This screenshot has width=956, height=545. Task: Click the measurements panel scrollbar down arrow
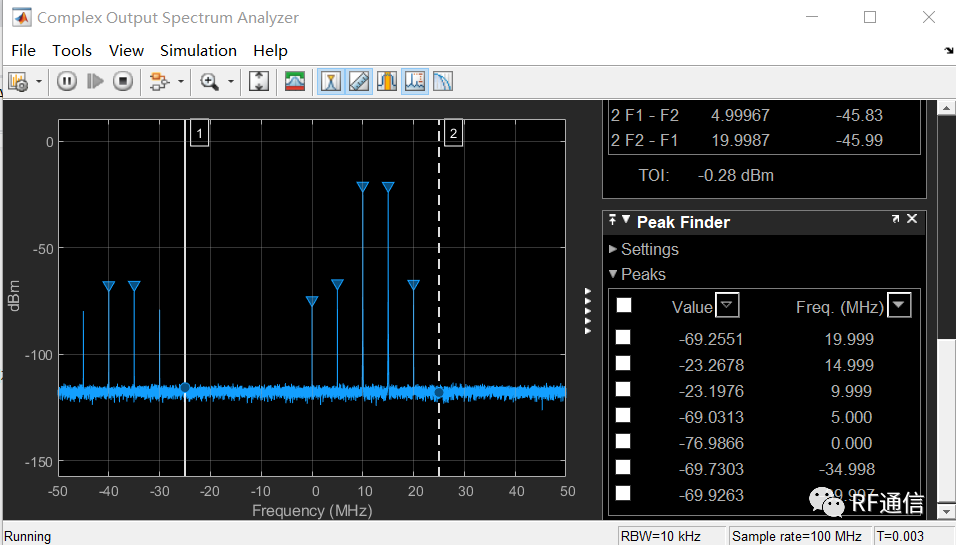[946, 511]
